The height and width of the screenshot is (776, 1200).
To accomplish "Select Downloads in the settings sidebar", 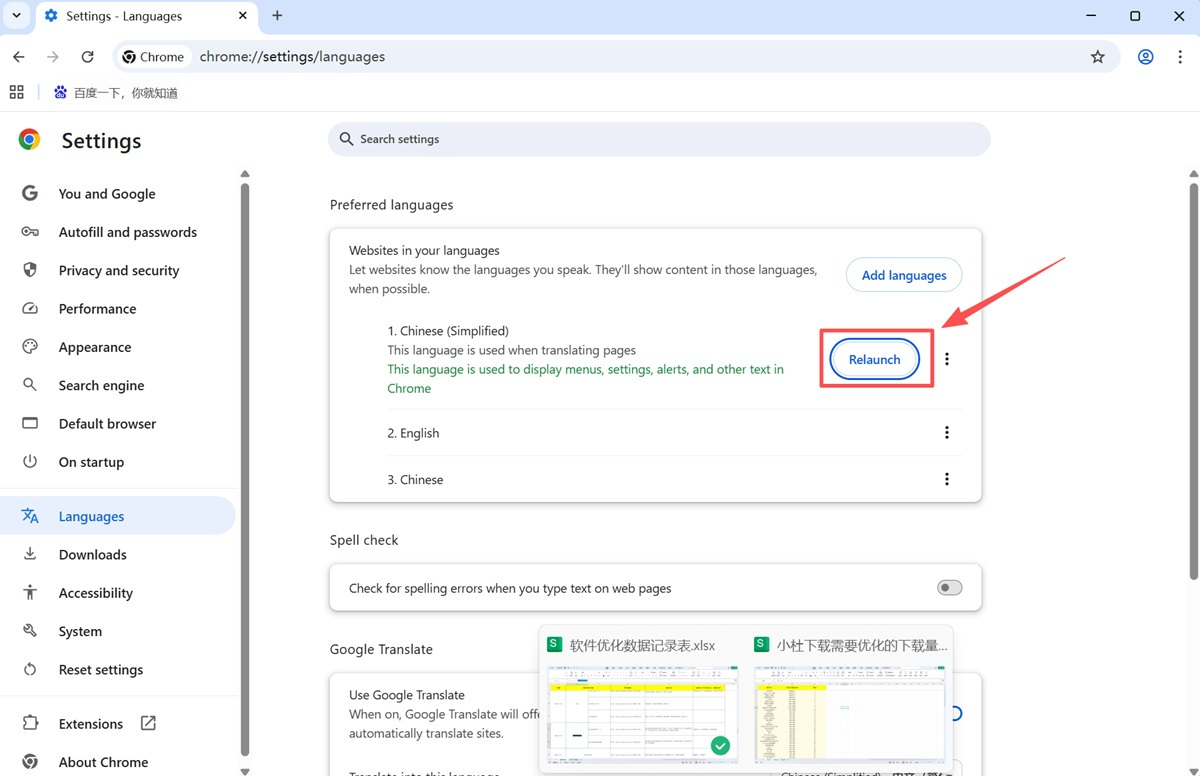I will [92, 555].
